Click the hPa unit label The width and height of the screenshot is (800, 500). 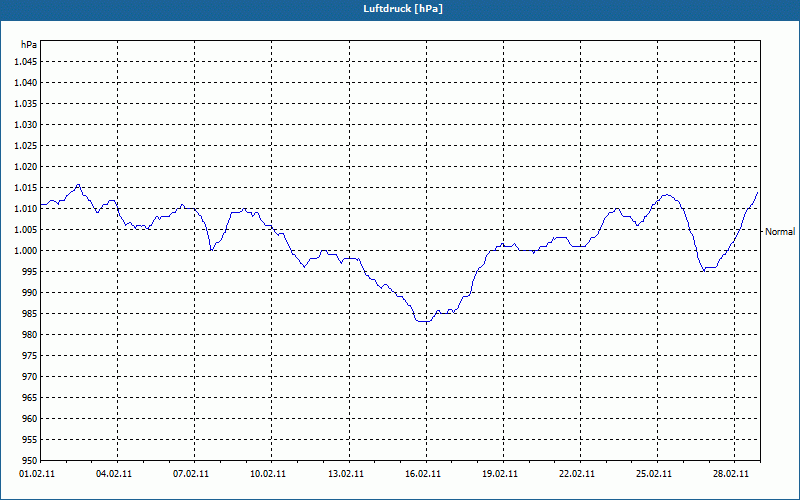pyautogui.click(x=29, y=44)
